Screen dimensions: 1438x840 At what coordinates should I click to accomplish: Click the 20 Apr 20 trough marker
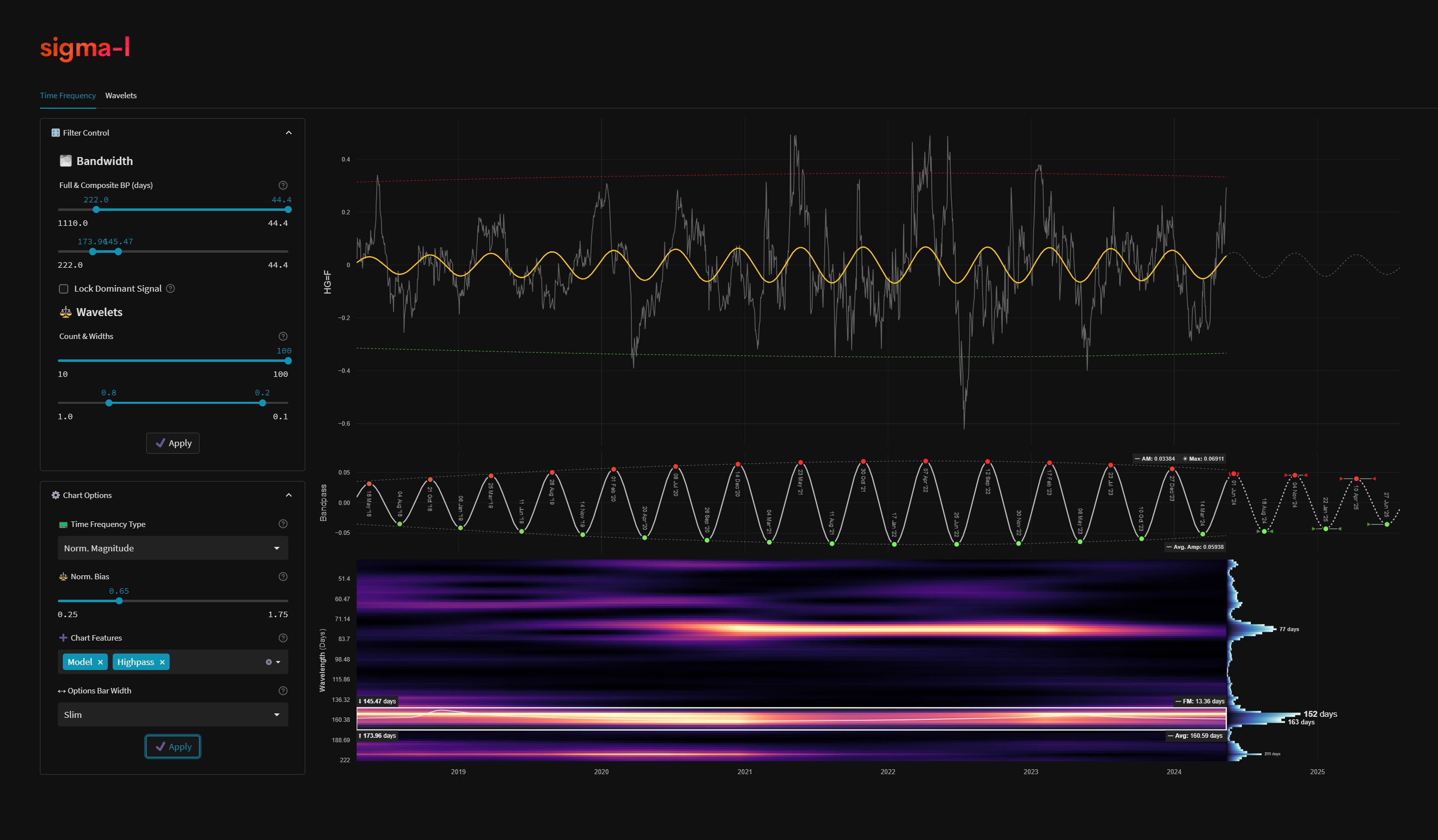pyautogui.click(x=645, y=538)
